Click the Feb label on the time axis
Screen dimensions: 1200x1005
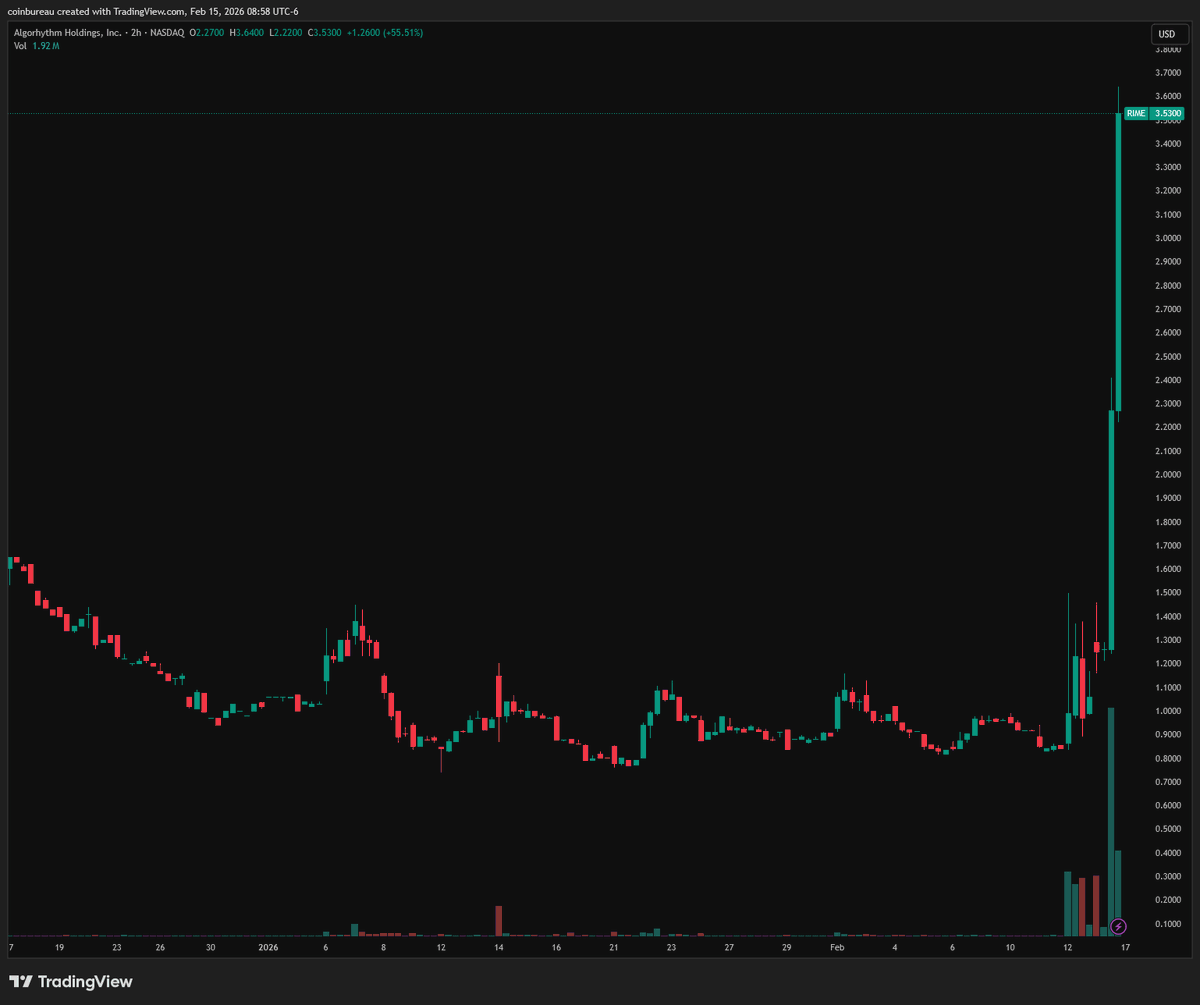(836, 946)
